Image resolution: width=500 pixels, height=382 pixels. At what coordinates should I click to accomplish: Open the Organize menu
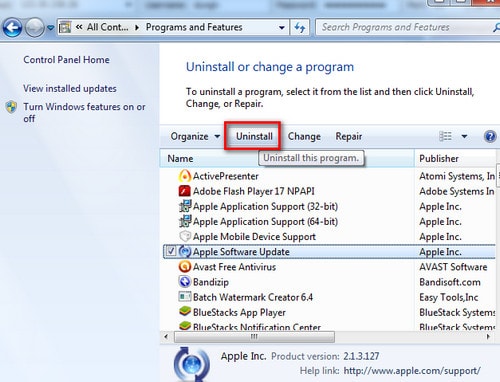[x=195, y=136]
